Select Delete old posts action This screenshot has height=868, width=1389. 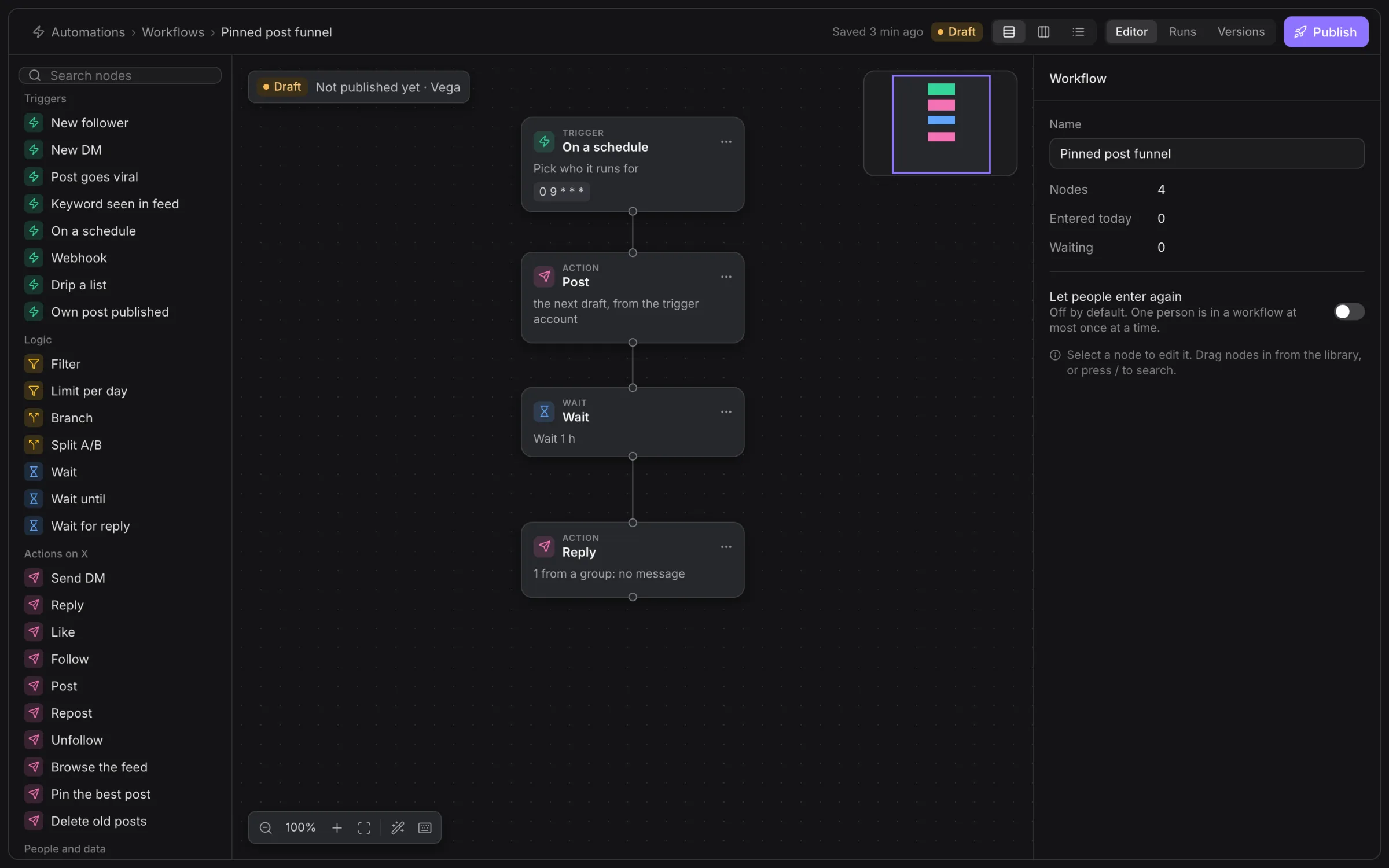click(120, 821)
